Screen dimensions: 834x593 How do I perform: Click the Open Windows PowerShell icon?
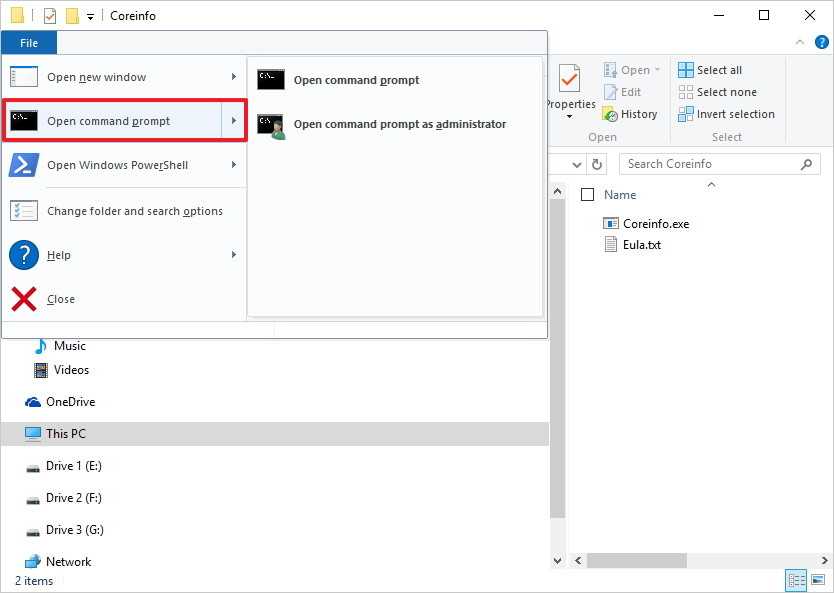coord(24,165)
